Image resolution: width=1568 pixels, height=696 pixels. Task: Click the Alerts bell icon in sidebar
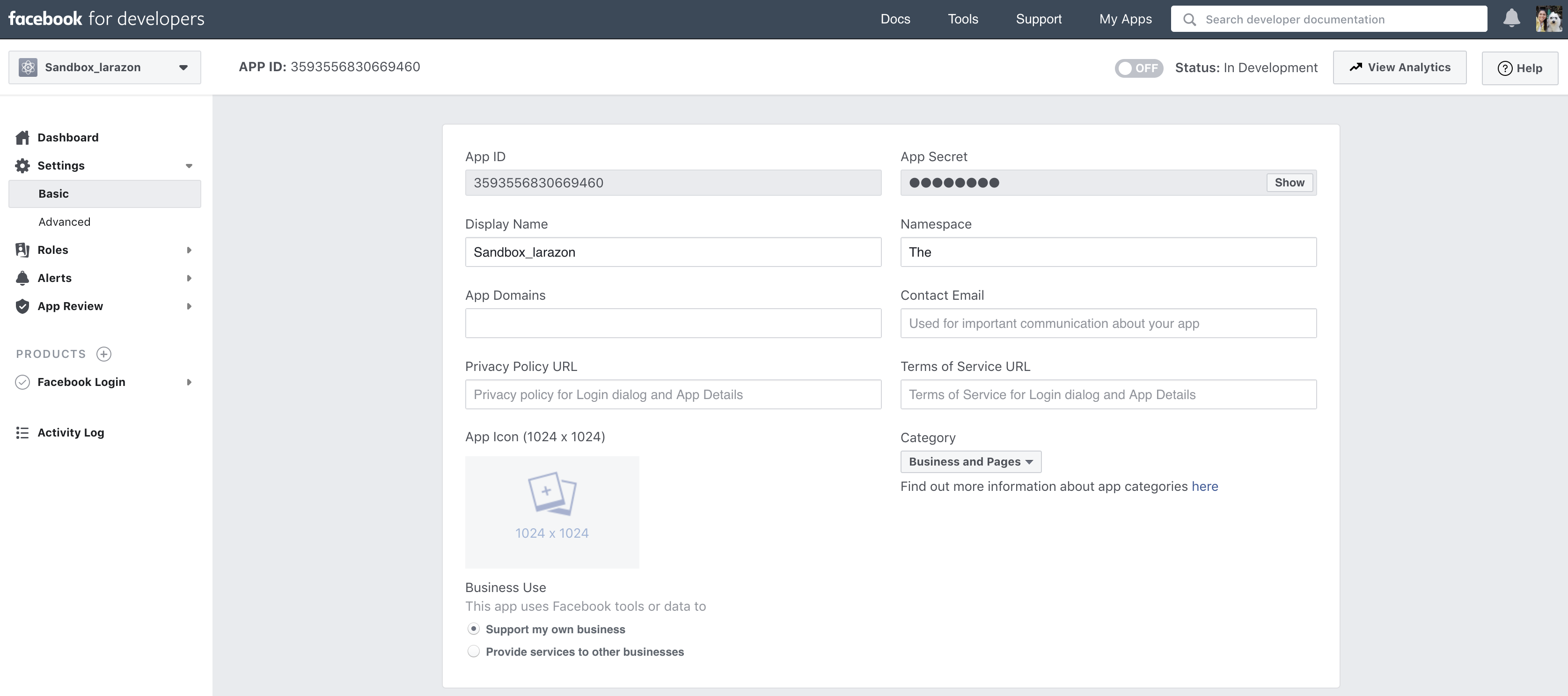(22, 278)
